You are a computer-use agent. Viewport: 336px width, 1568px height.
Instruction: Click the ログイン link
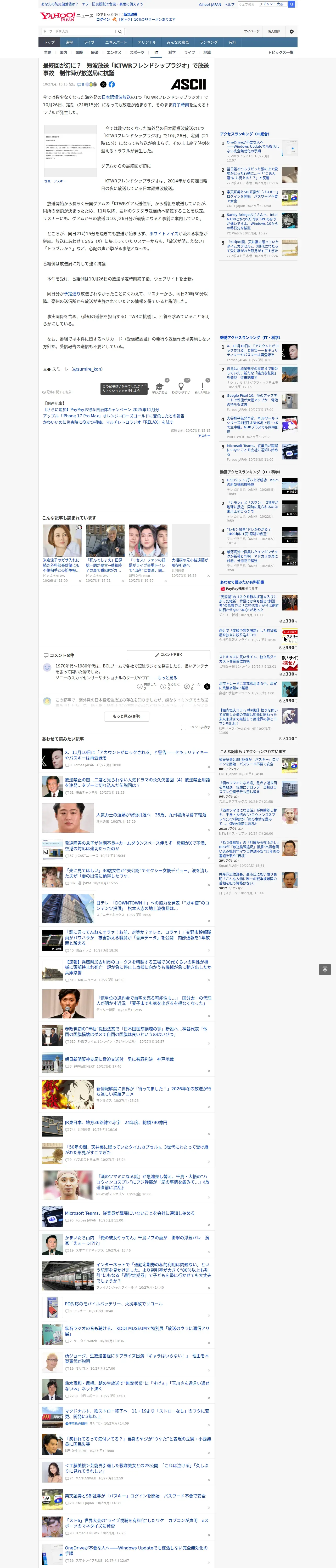pos(103,20)
